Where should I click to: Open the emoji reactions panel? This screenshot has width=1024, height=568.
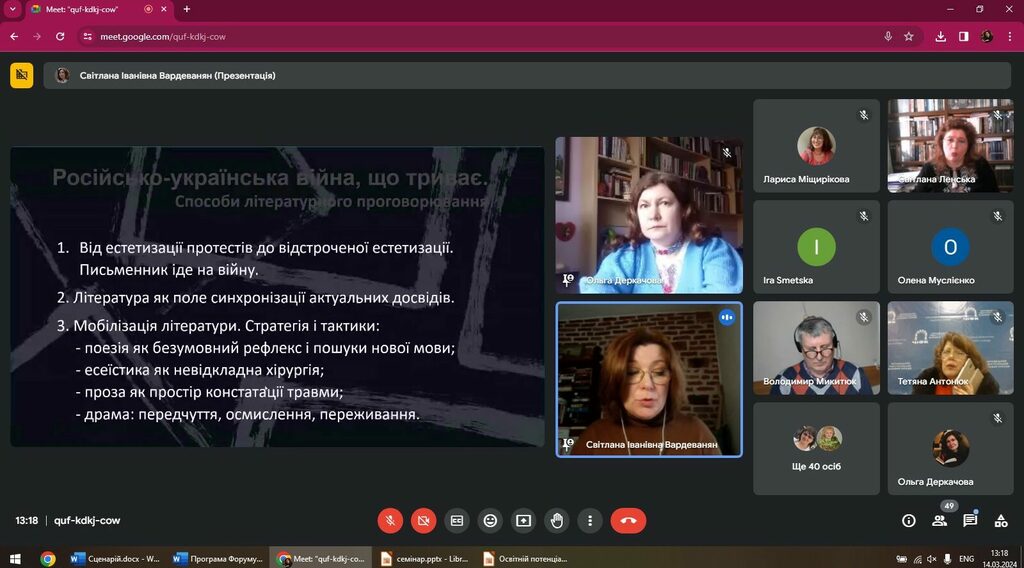pyautogui.click(x=490, y=520)
